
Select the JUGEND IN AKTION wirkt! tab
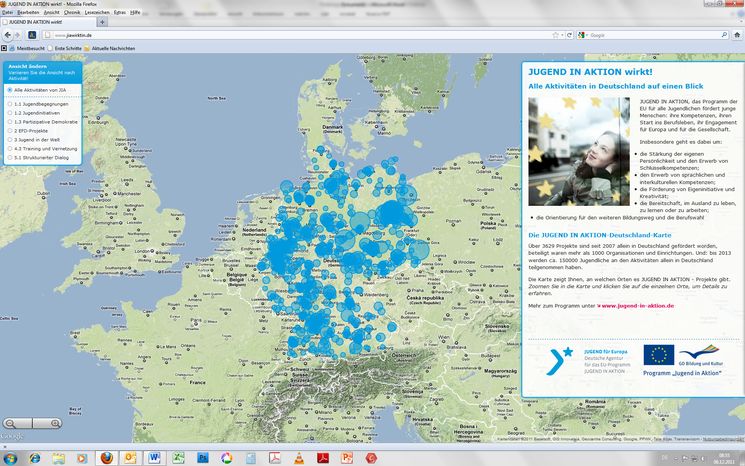48,22
